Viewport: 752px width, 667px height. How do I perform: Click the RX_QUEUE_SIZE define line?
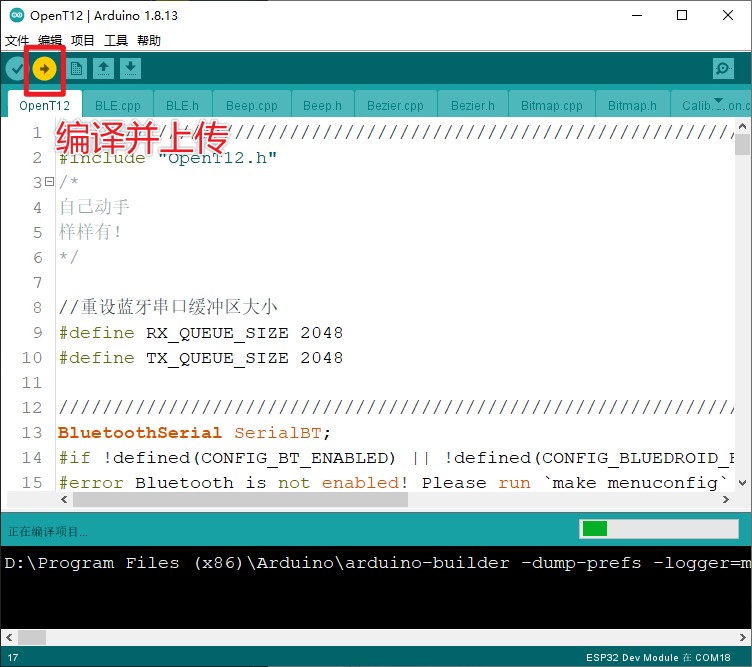point(200,333)
